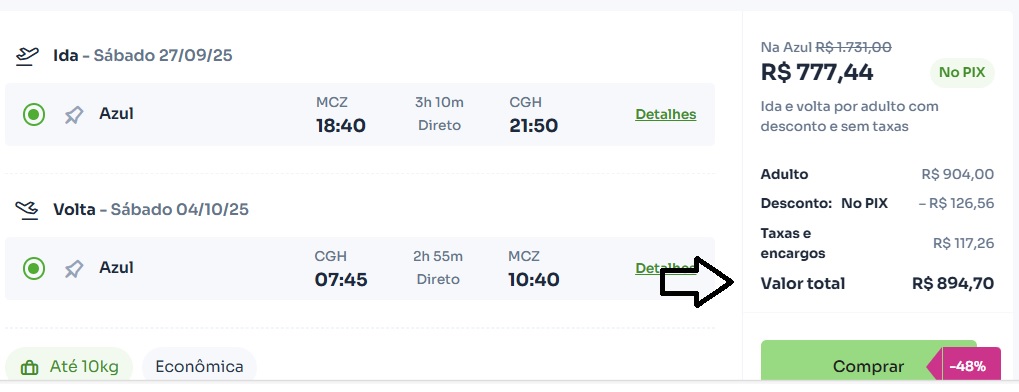Viewport: 1019px width, 392px height.
Task: Select the return Azul flight radio button
Action: pyautogui.click(x=34, y=268)
